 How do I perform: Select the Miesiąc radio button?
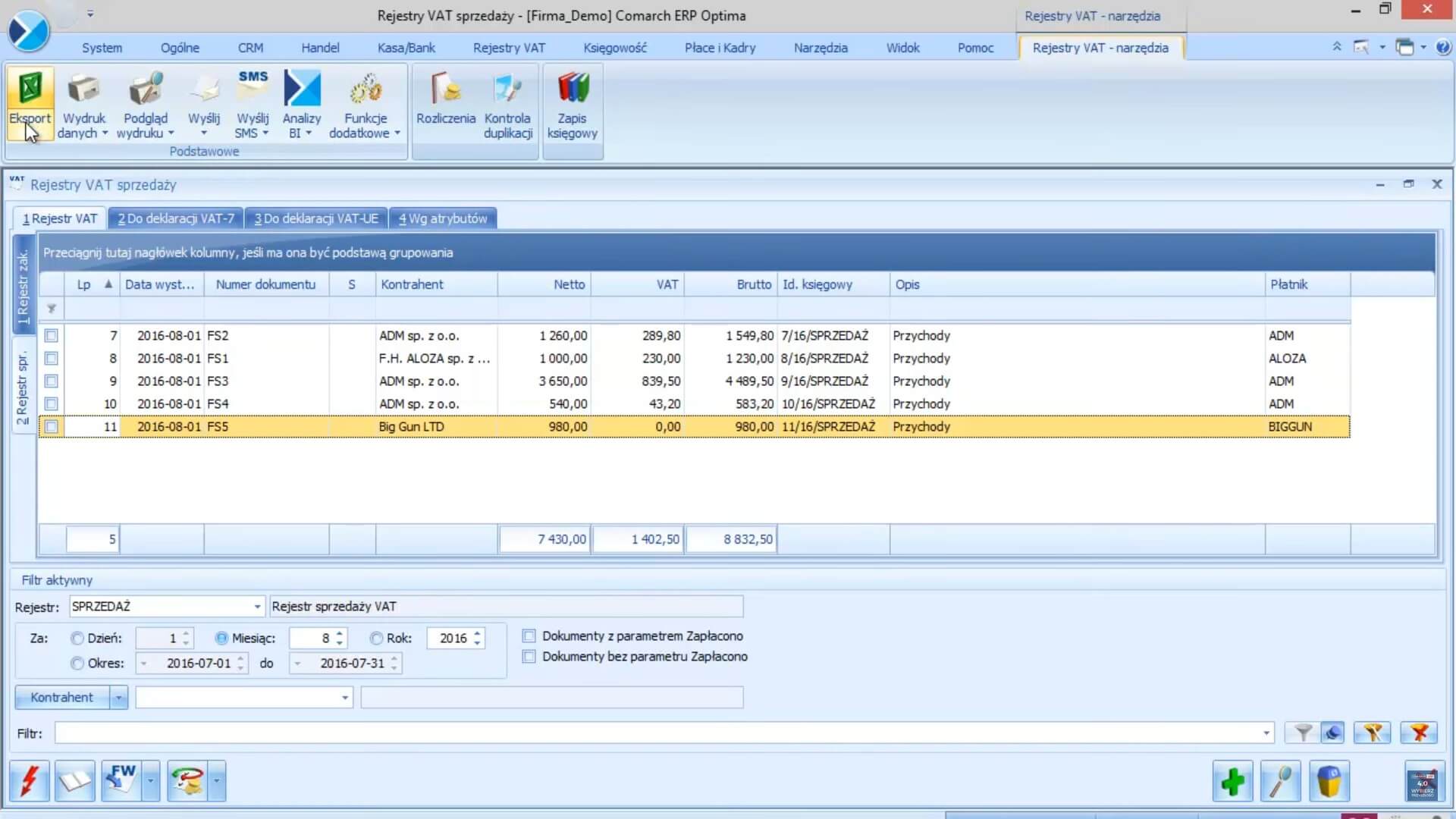221,638
